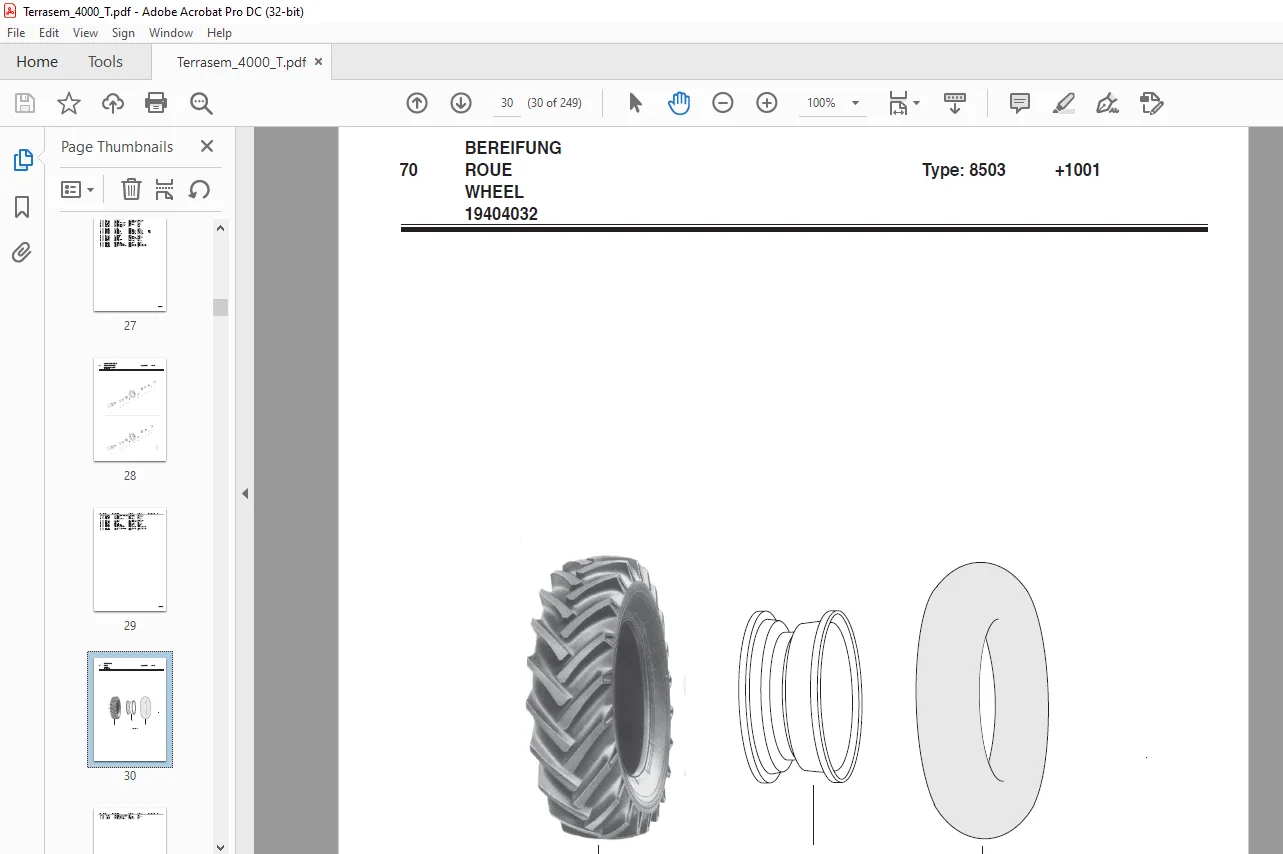Viewport: 1283px width, 854px height.
Task: Click the page number input field
Action: tap(507, 103)
